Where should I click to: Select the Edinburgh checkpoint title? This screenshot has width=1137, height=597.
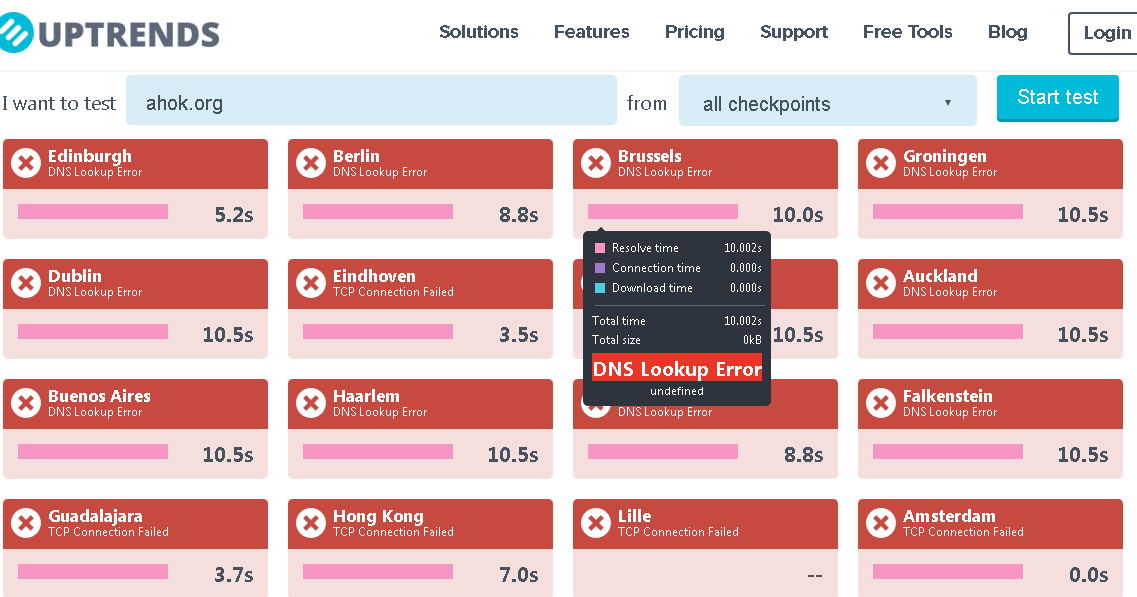point(90,156)
